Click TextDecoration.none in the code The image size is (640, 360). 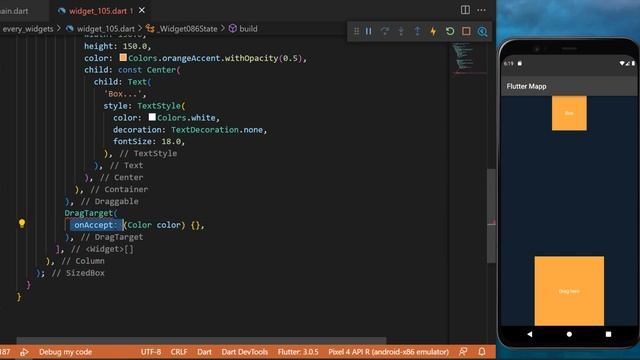[217, 130]
